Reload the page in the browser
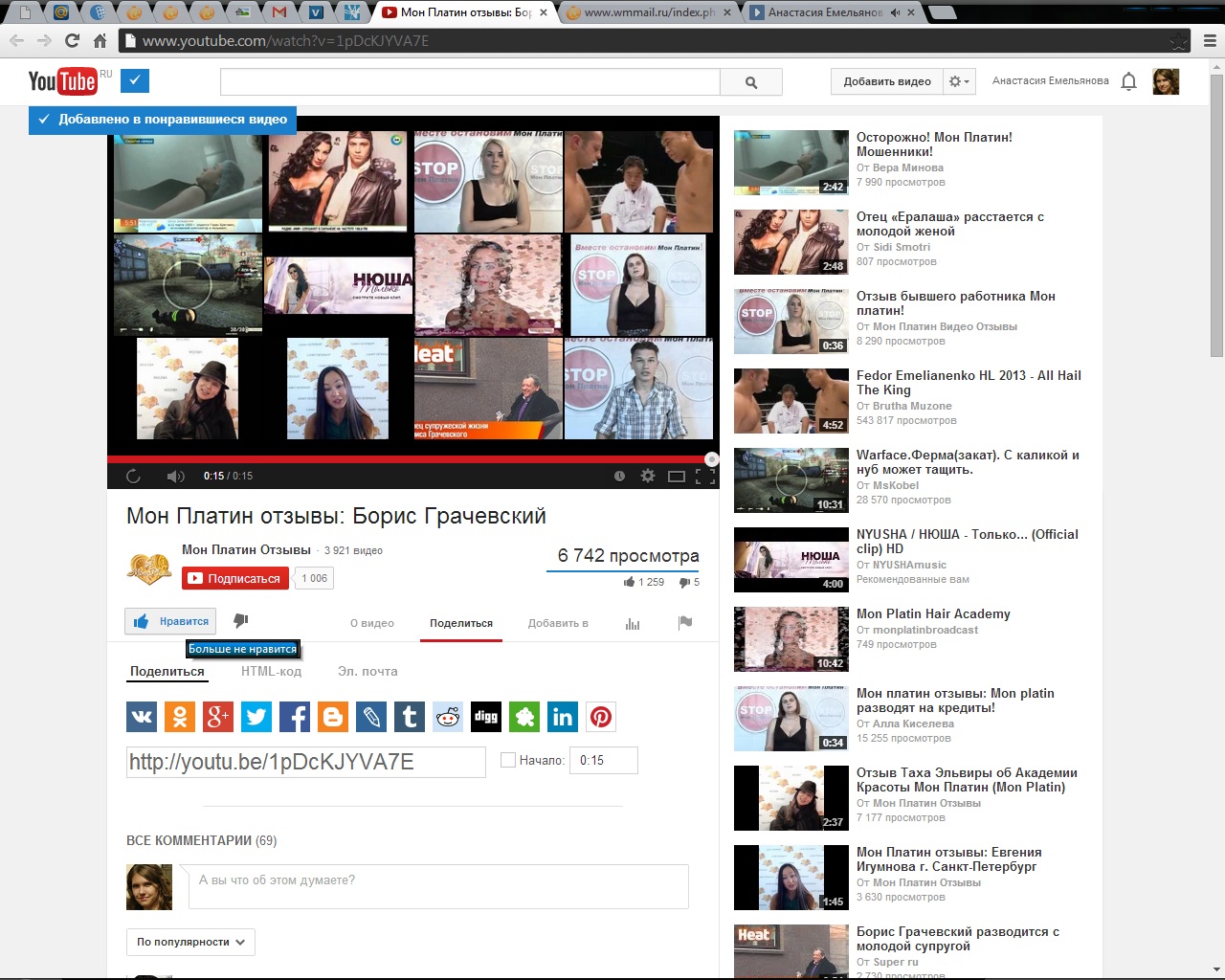 72,40
